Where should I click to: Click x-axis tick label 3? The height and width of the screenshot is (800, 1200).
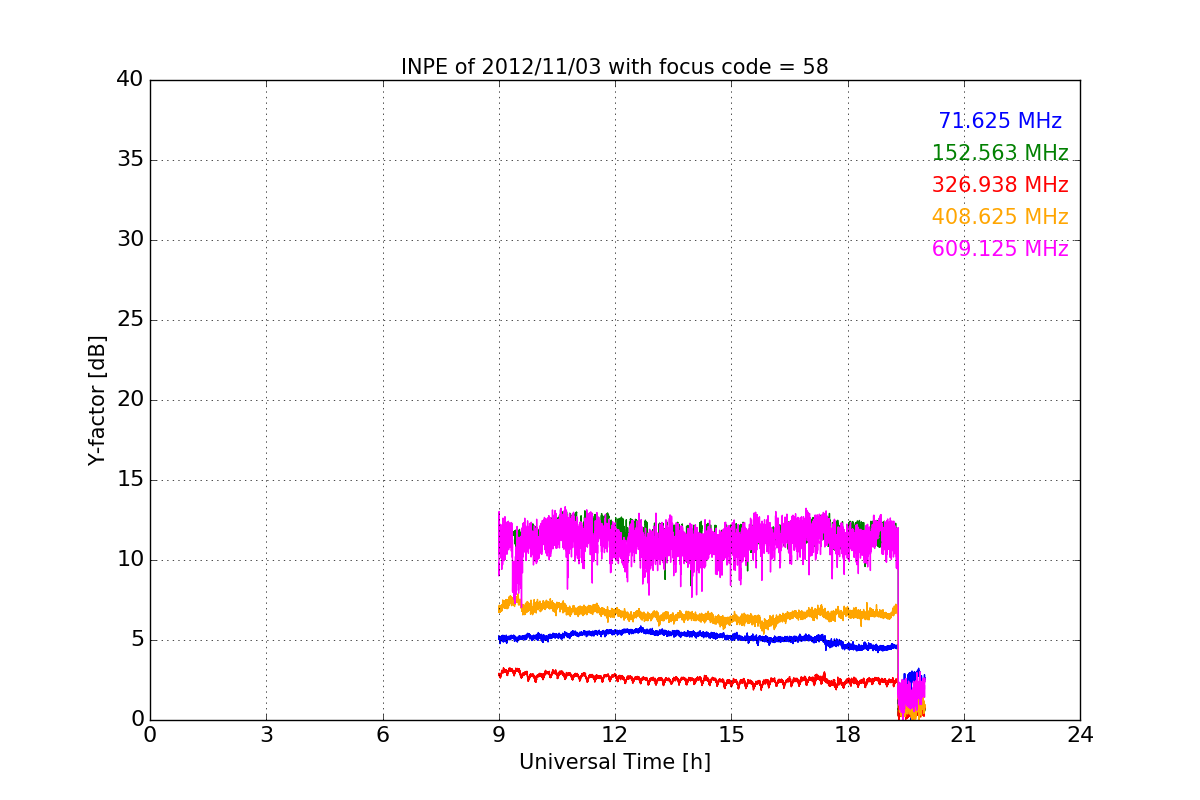[x=266, y=735]
